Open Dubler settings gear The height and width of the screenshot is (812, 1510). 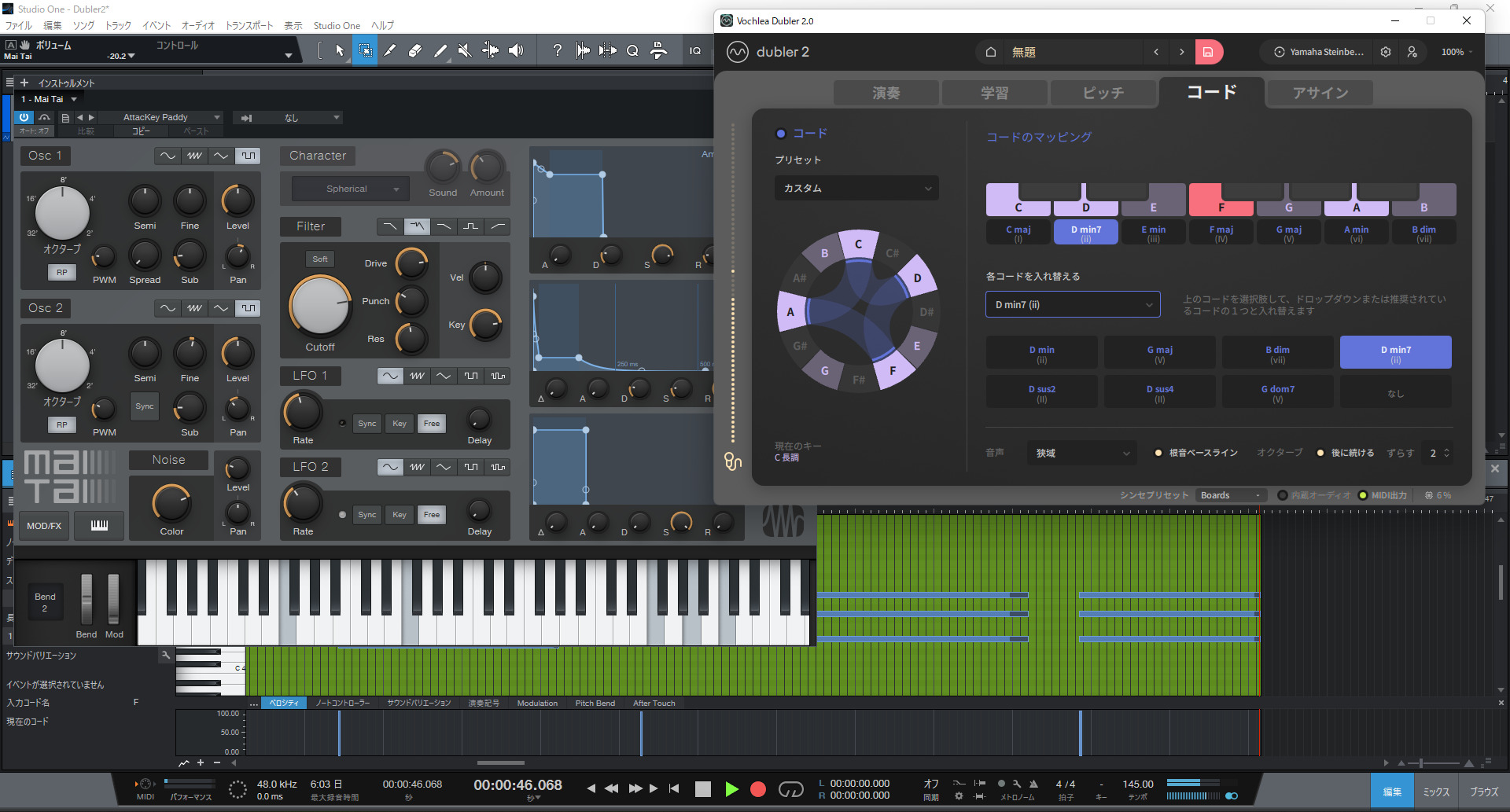point(1386,52)
